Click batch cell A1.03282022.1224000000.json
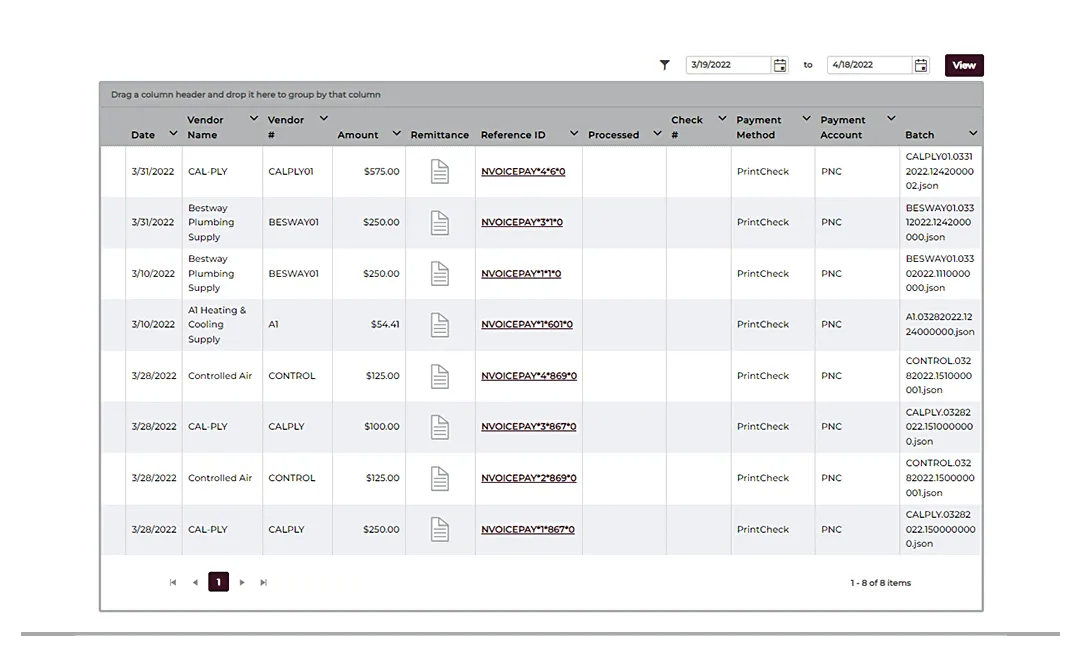The height and width of the screenshot is (670, 1080). tap(939, 324)
